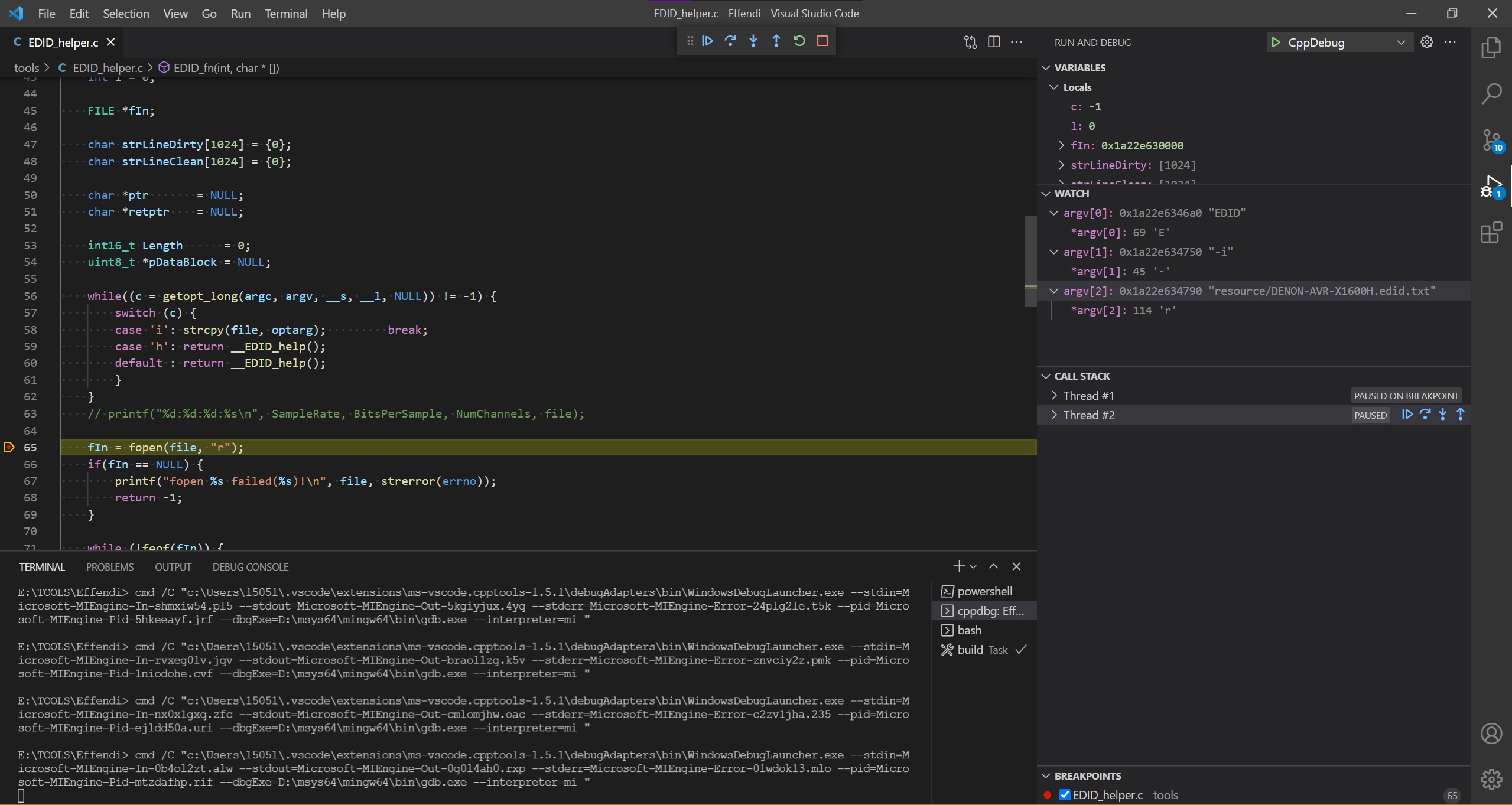Open the CppDebug configuration dropdown
1512x805 pixels.
(1401, 42)
